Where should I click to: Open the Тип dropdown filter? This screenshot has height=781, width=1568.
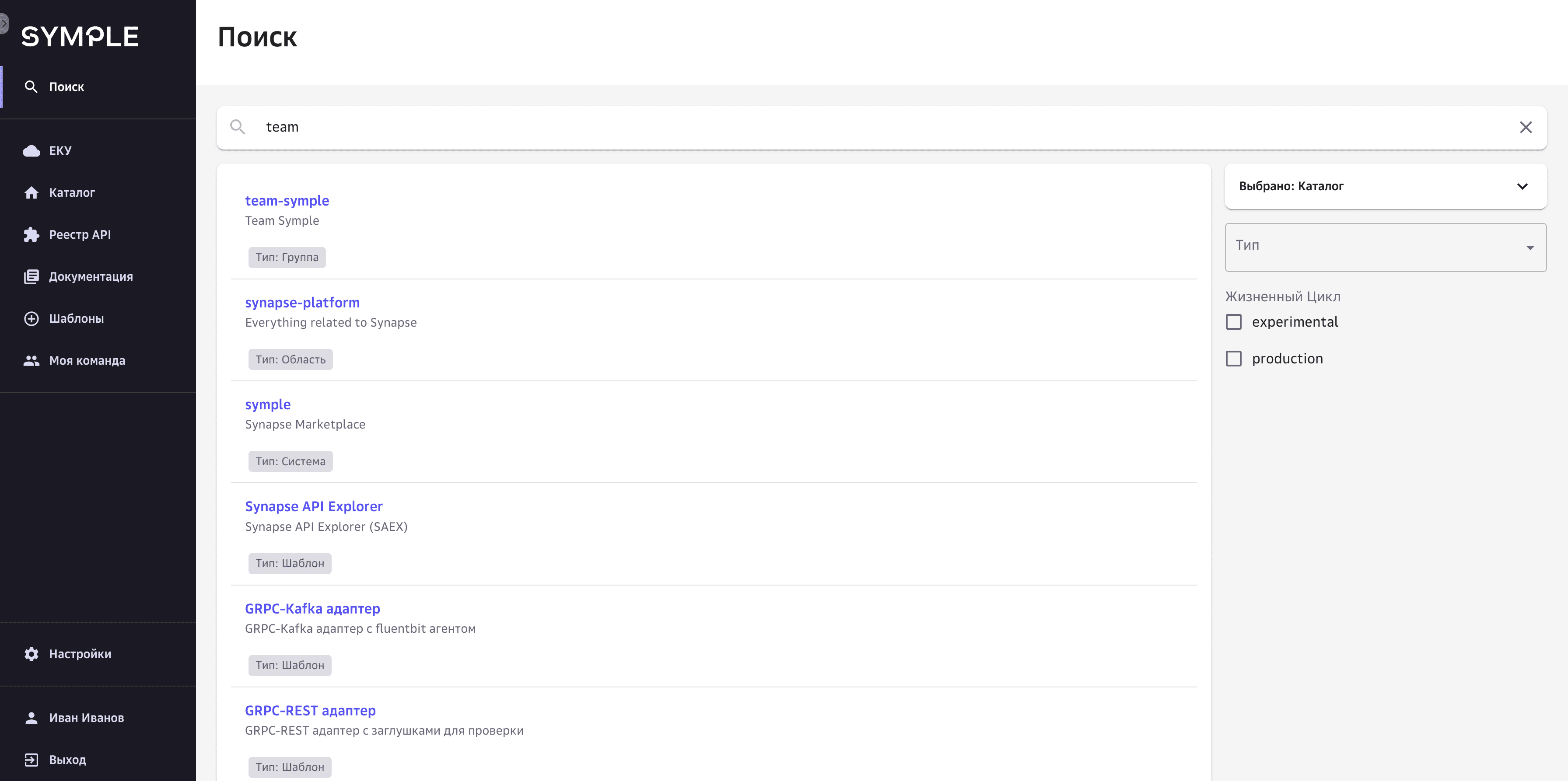pos(1385,247)
